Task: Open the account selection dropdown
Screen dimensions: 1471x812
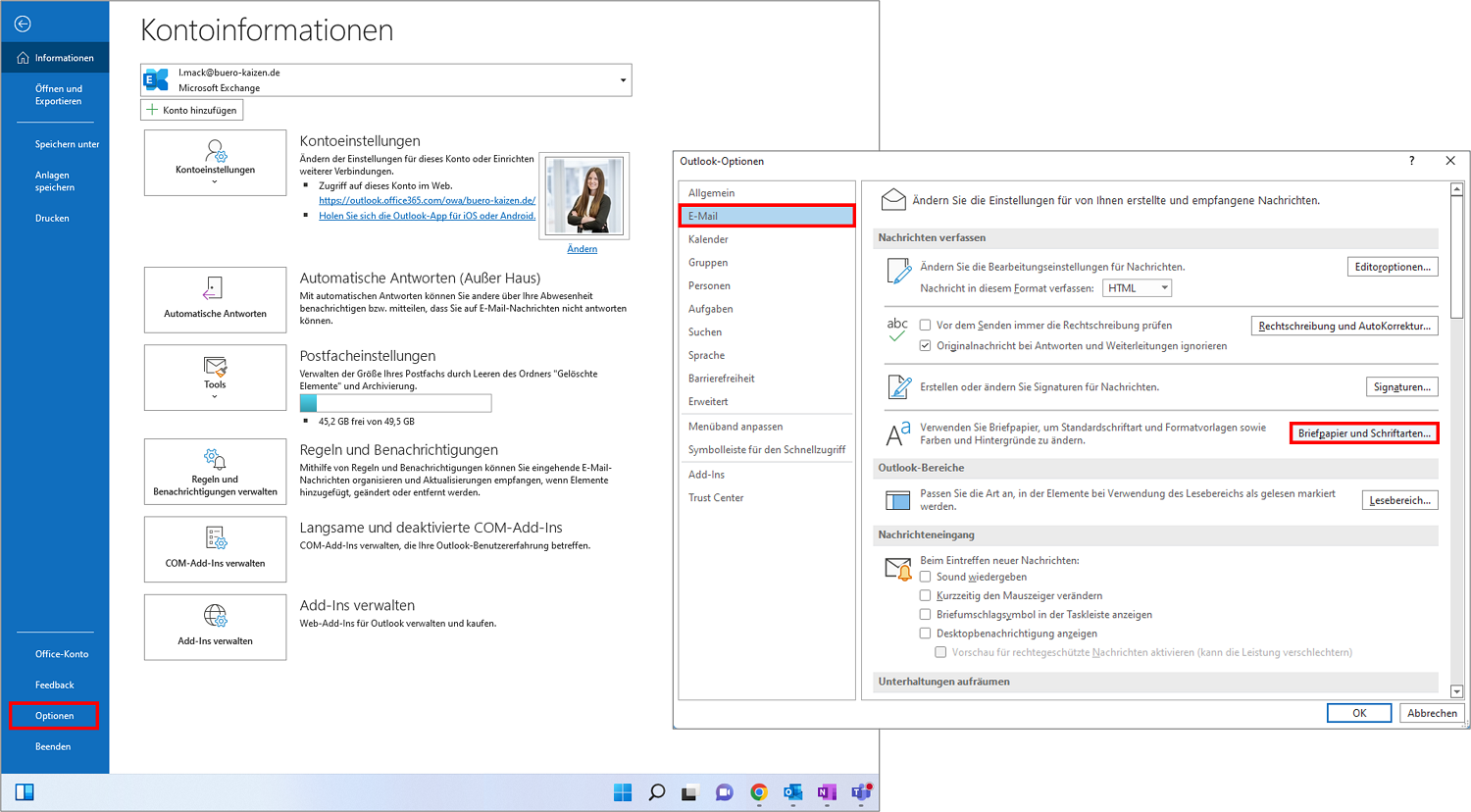Action: [x=623, y=80]
